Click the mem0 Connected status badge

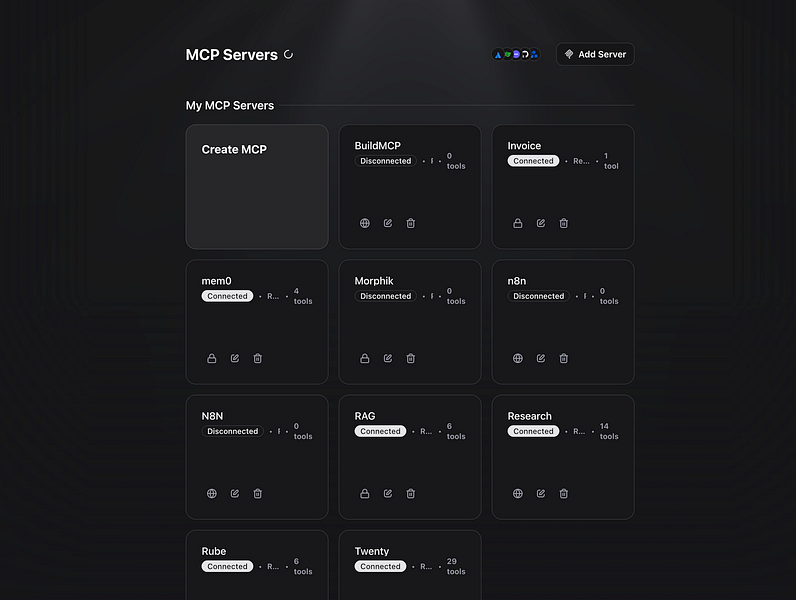(227, 296)
